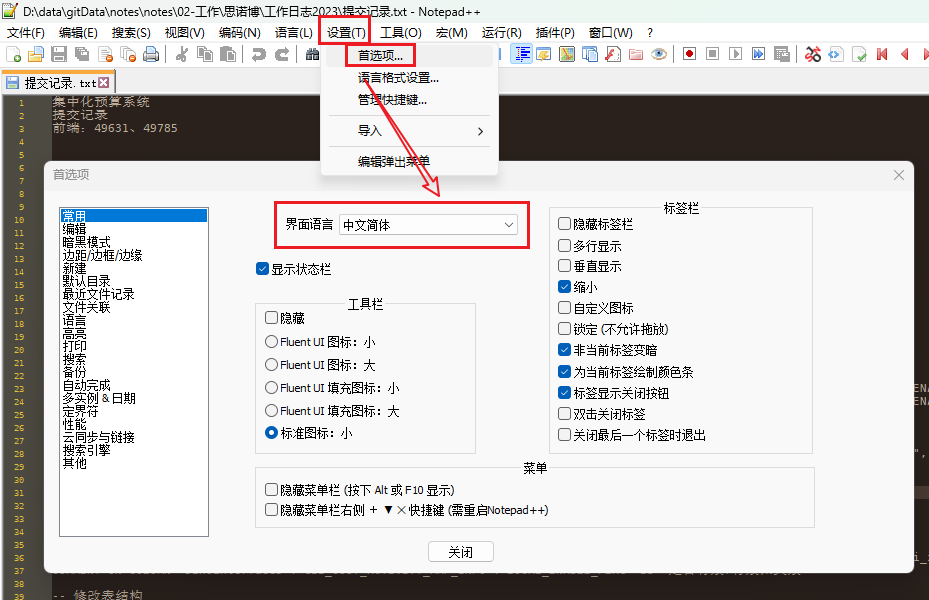Uncheck the 显示状态栏 checkbox
The image size is (929, 600).
(x=263, y=269)
